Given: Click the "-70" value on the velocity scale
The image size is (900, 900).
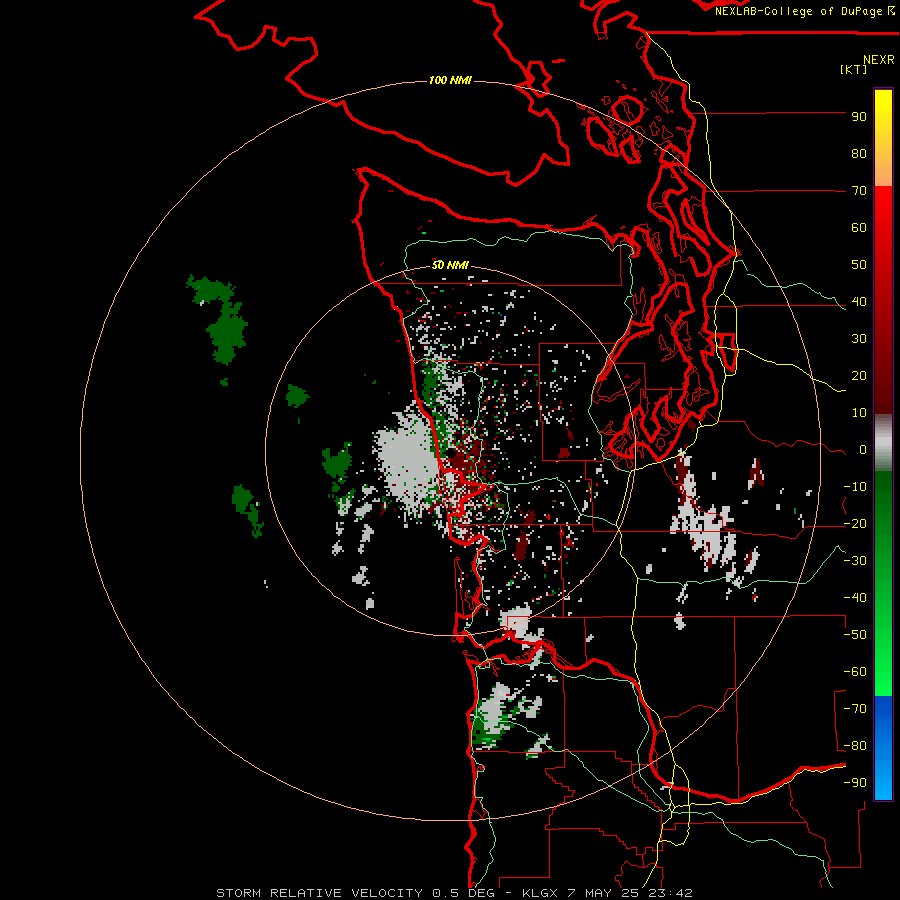Looking at the screenshot, I should coord(855,709).
